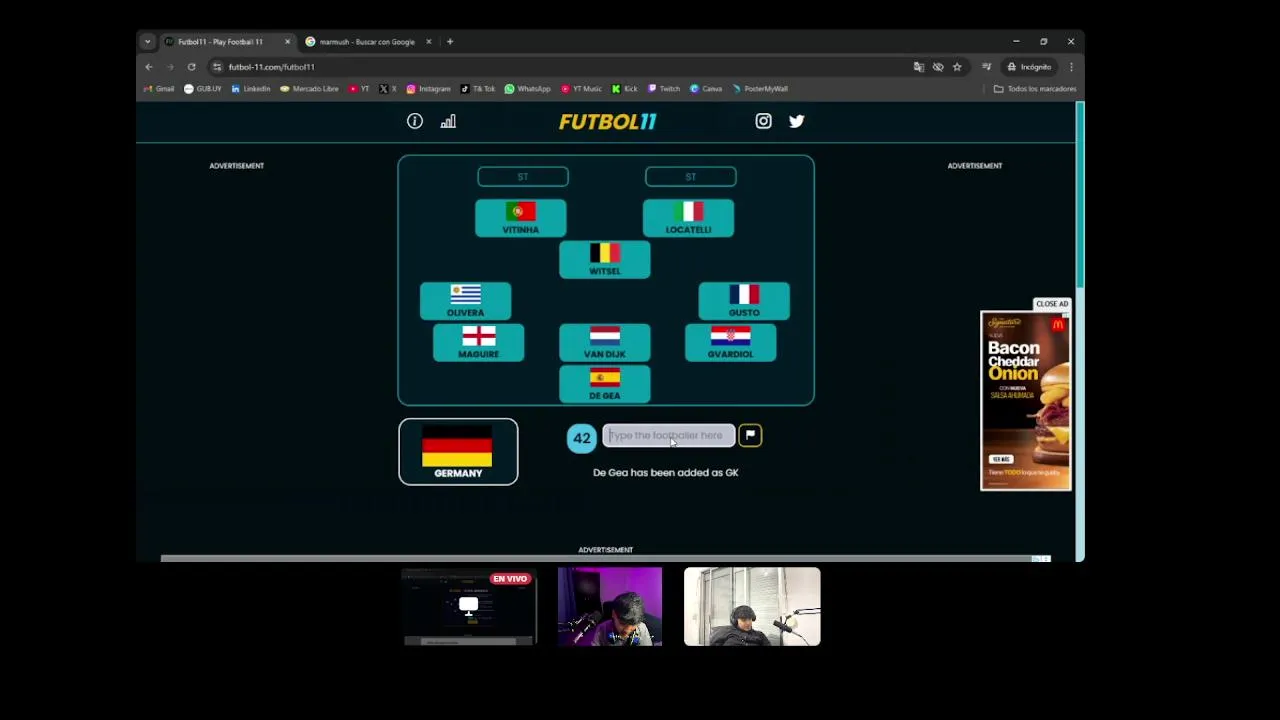Click the Olivera player card

(465, 301)
